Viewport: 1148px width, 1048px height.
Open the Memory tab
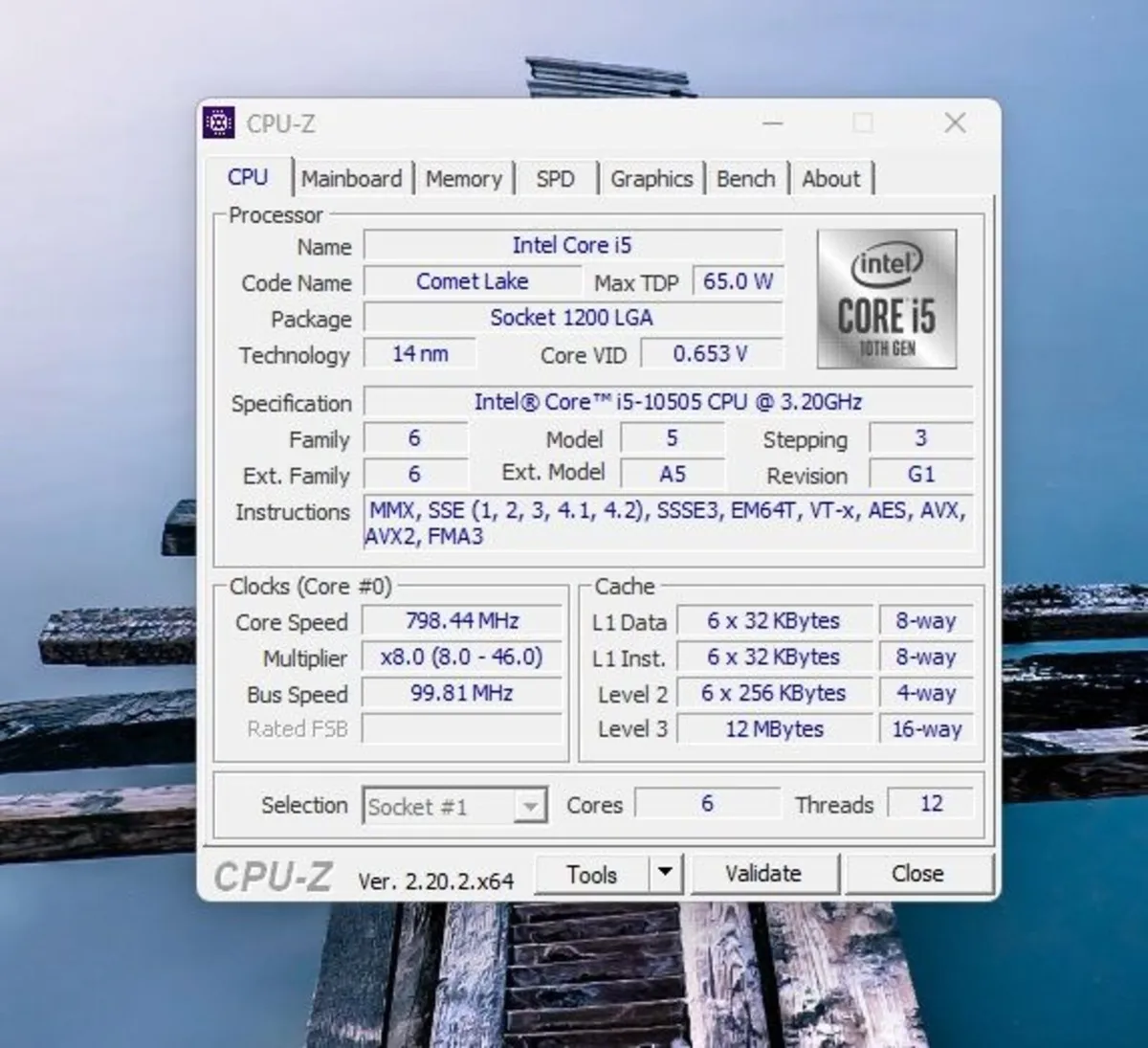click(x=464, y=179)
